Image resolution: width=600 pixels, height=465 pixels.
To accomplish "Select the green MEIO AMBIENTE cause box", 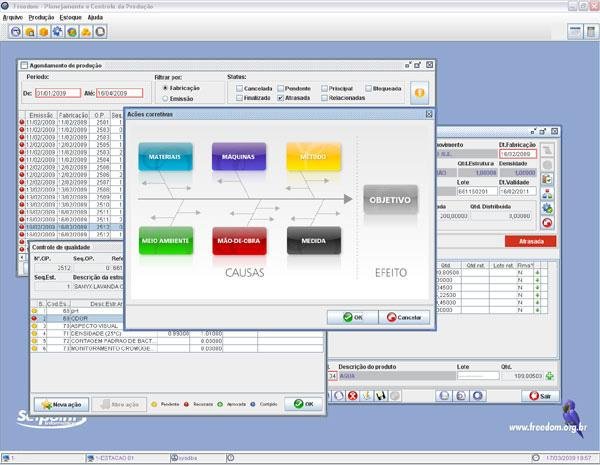I will [166, 241].
